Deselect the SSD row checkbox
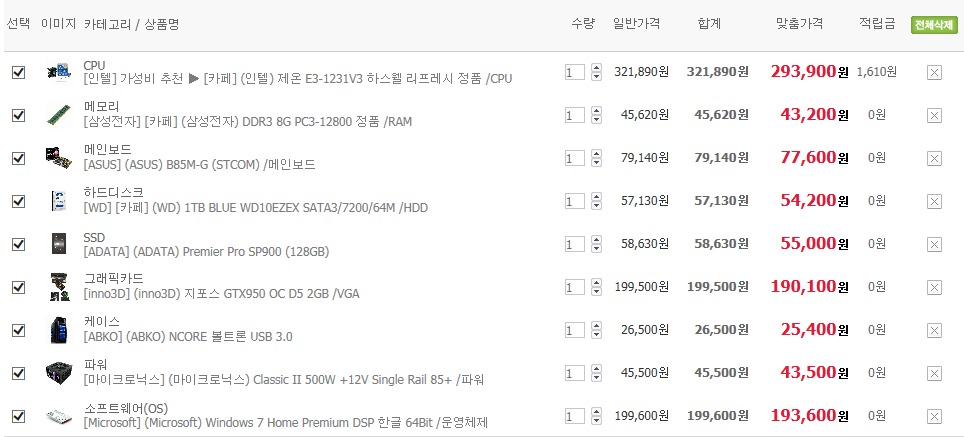Viewport: 964px width, 437px height. [18, 245]
